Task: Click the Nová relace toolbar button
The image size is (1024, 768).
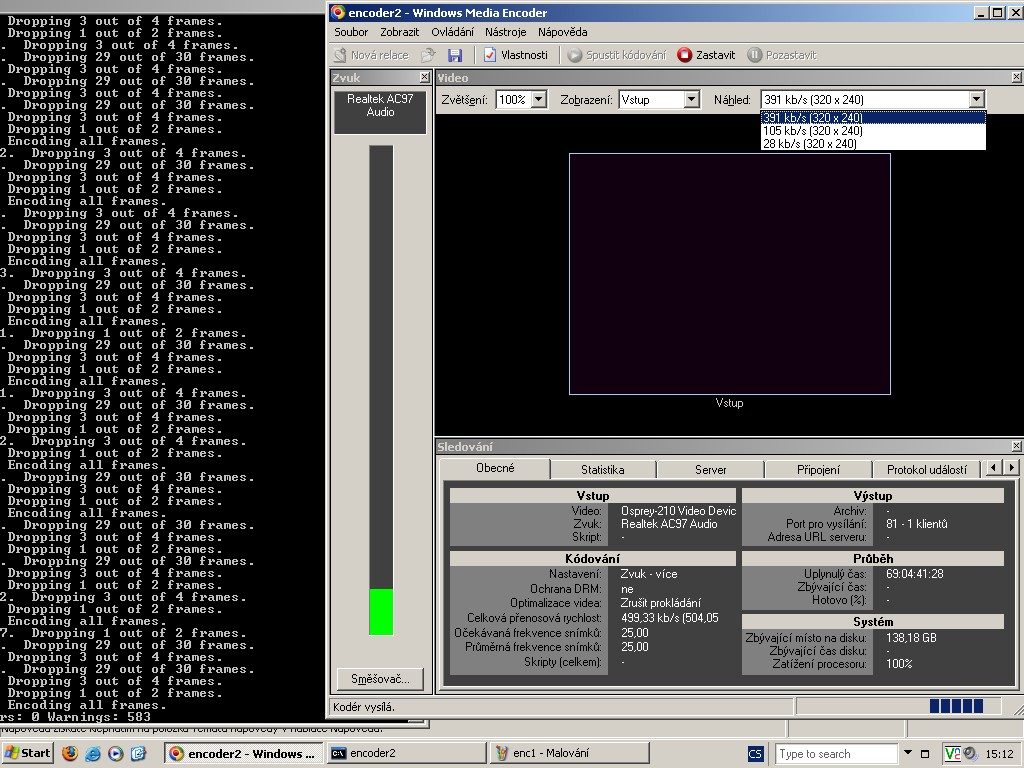Action: [x=371, y=56]
